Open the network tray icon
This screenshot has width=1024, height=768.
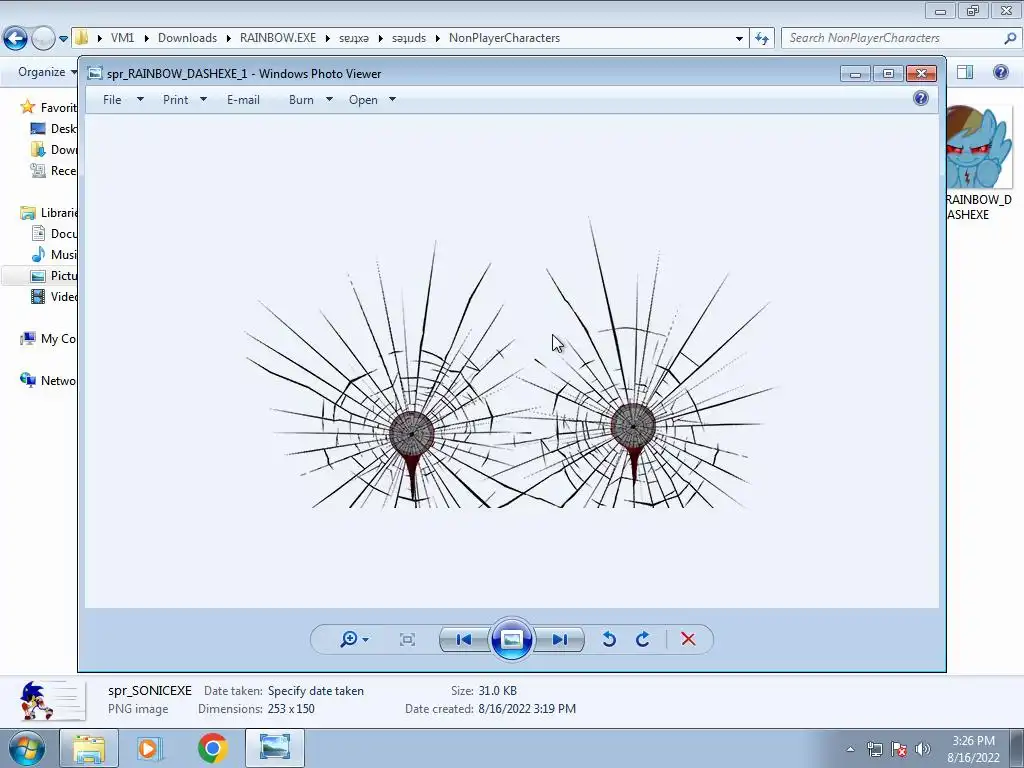(x=874, y=749)
